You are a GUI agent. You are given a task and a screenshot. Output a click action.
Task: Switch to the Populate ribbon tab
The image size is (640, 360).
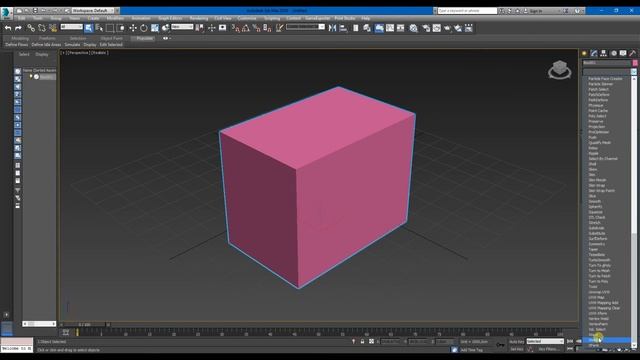click(144, 38)
